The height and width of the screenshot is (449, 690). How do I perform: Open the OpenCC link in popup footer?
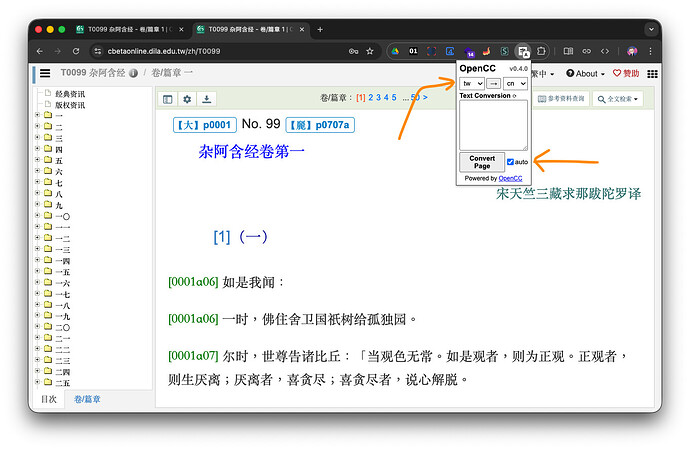click(510, 178)
